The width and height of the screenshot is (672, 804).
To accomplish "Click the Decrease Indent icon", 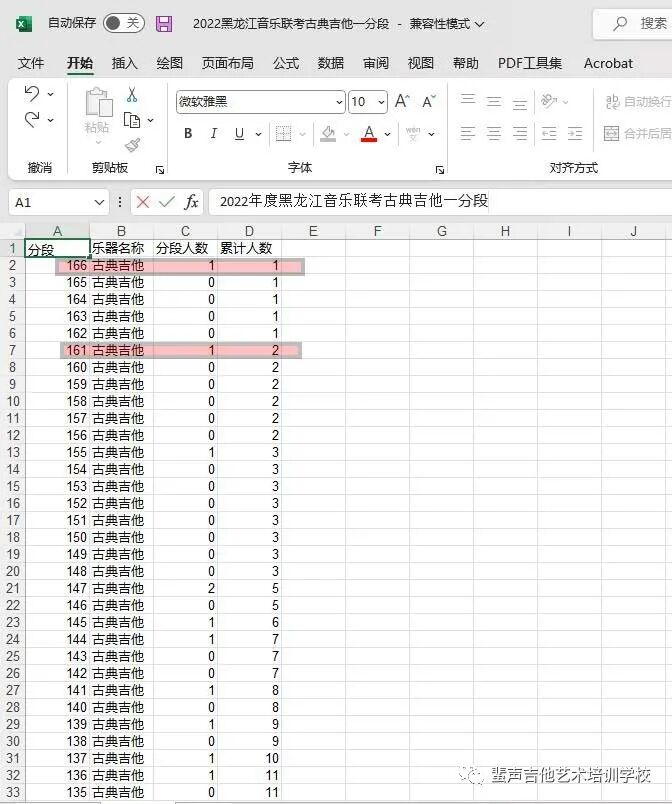I will [549, 133].
